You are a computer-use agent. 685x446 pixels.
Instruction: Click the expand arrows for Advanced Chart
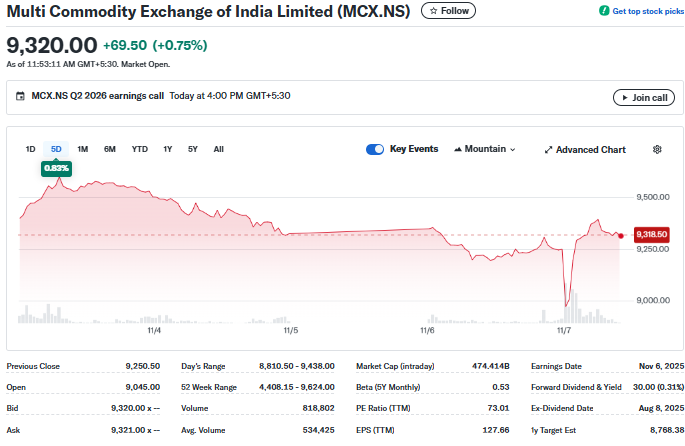click(548, 150)
